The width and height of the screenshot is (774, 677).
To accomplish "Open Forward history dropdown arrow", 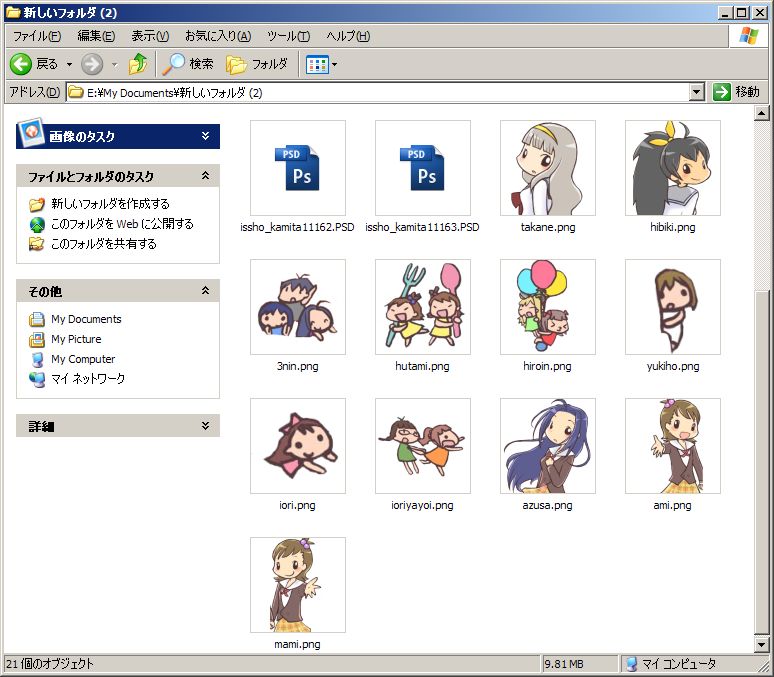I will pos(115,65).
